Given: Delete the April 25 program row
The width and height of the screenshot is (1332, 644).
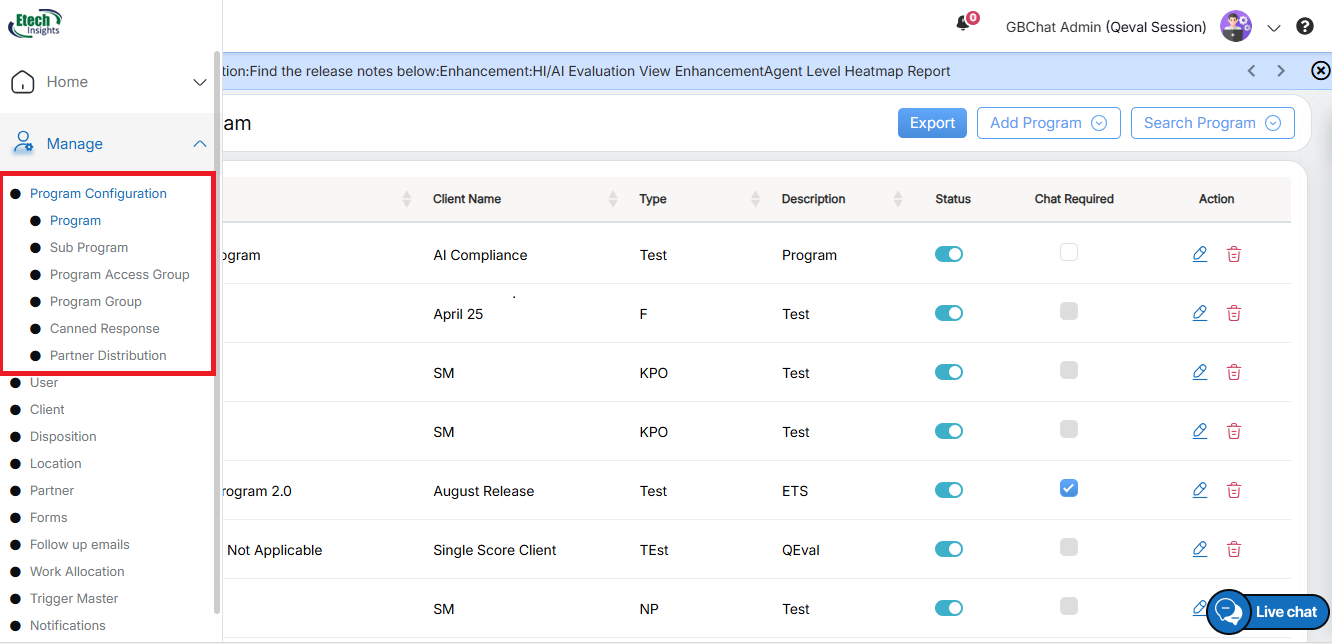Looking at the screenshot, I should 1234,313.
